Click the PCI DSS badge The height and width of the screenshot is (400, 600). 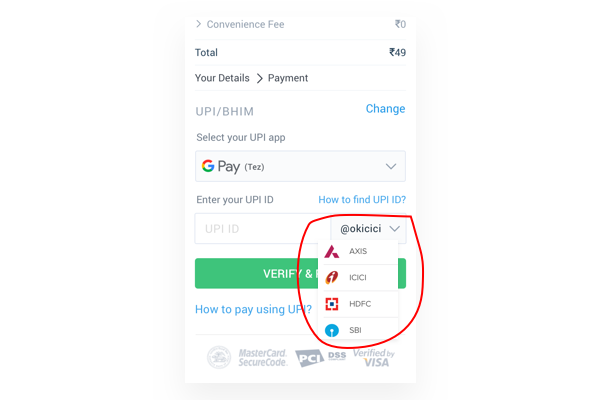pyautogui.click(x=321, y=358)
